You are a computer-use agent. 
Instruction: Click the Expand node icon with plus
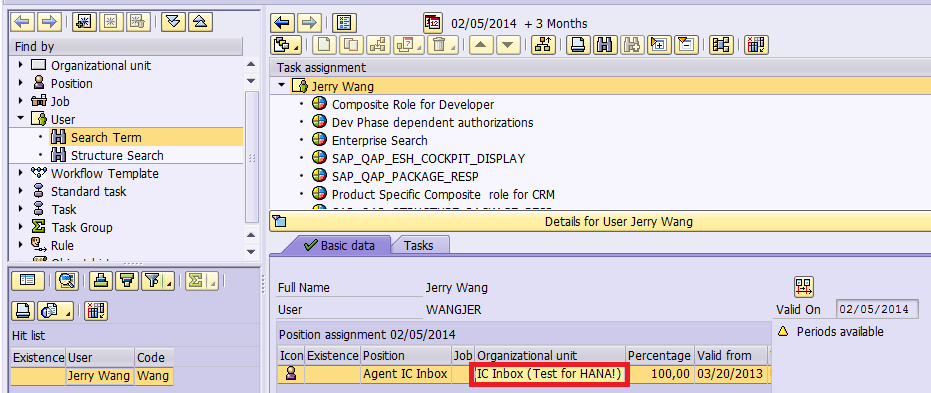(659, 44)
